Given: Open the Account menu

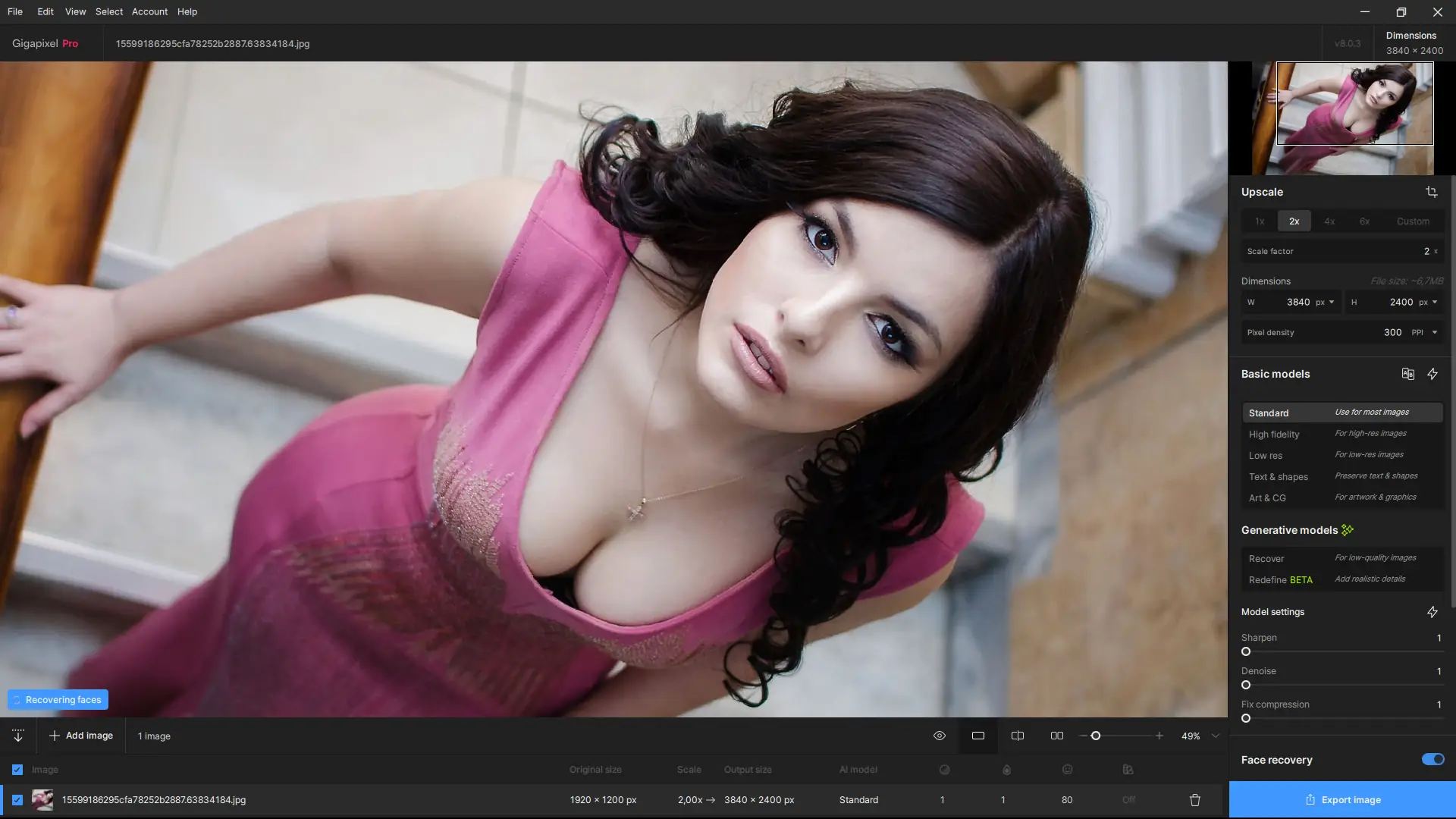Looking at the screenshot, I should 149,11.
